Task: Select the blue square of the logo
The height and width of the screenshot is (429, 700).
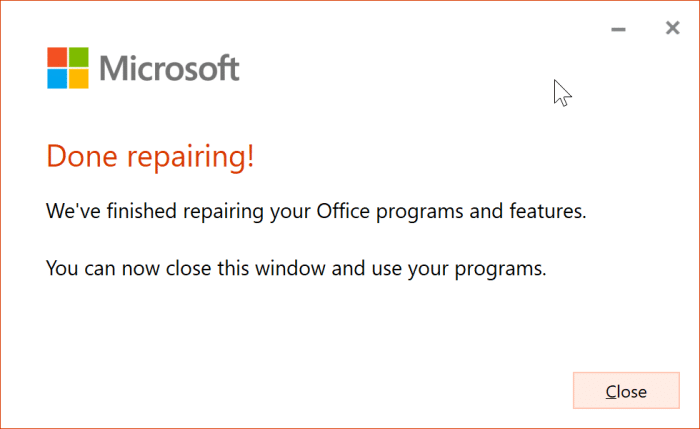Action: point(58,78)
